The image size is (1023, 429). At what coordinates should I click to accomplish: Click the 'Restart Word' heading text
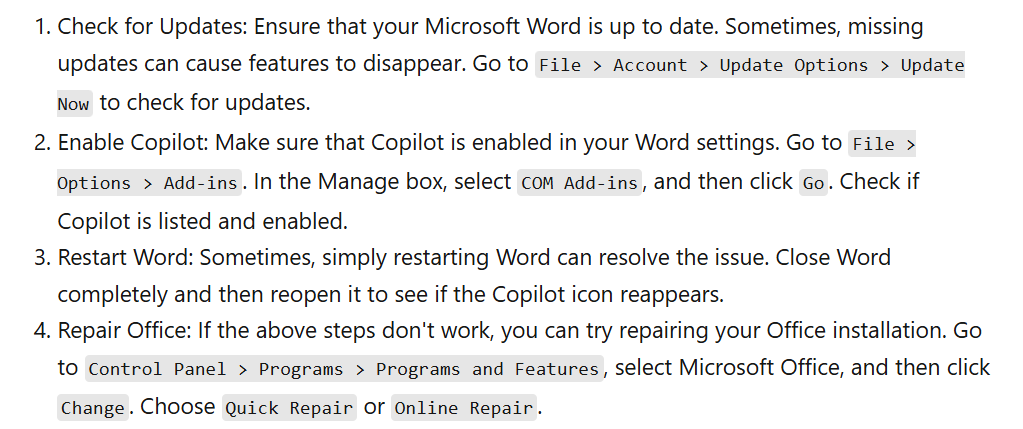(123, 258)
